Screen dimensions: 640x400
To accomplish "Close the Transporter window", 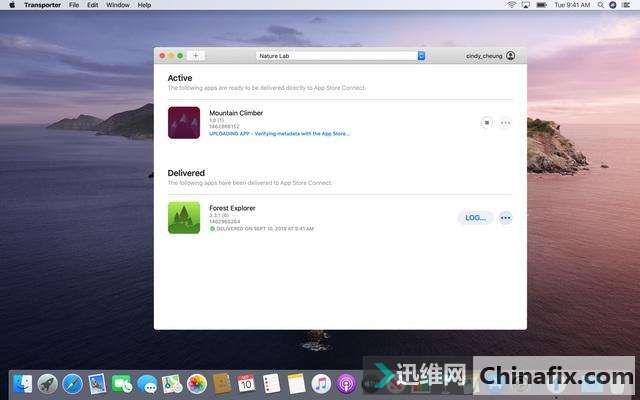I will [162, 56].
